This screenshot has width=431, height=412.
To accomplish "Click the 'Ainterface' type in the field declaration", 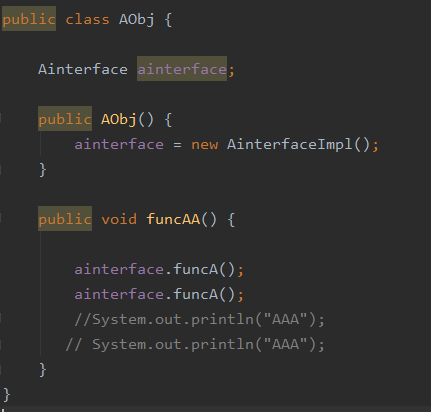I will (83, 69).
